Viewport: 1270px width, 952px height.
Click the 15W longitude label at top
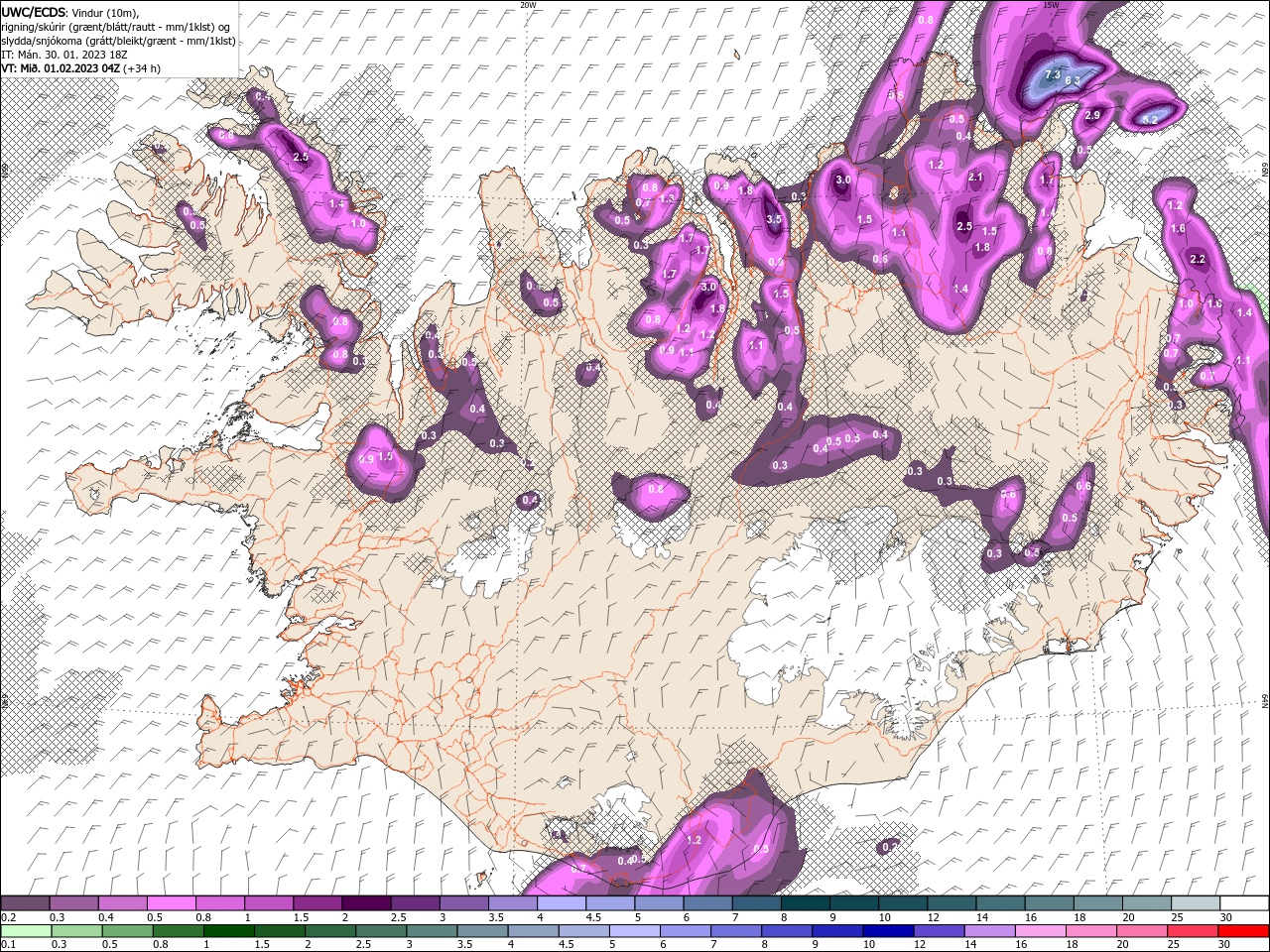point(1052,5)
